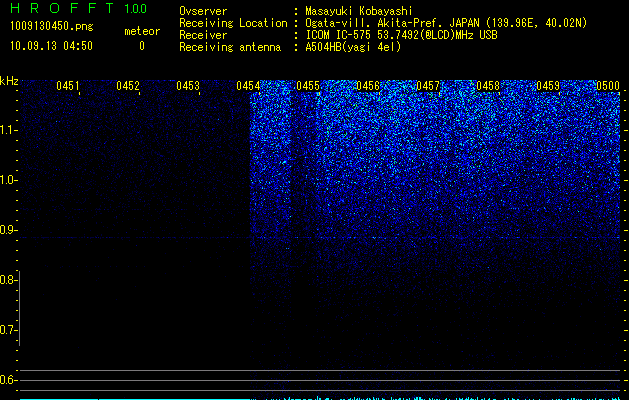Click the kHz axis unit label
This screenshot has height=400, width=629.
(x=9, y=81)
